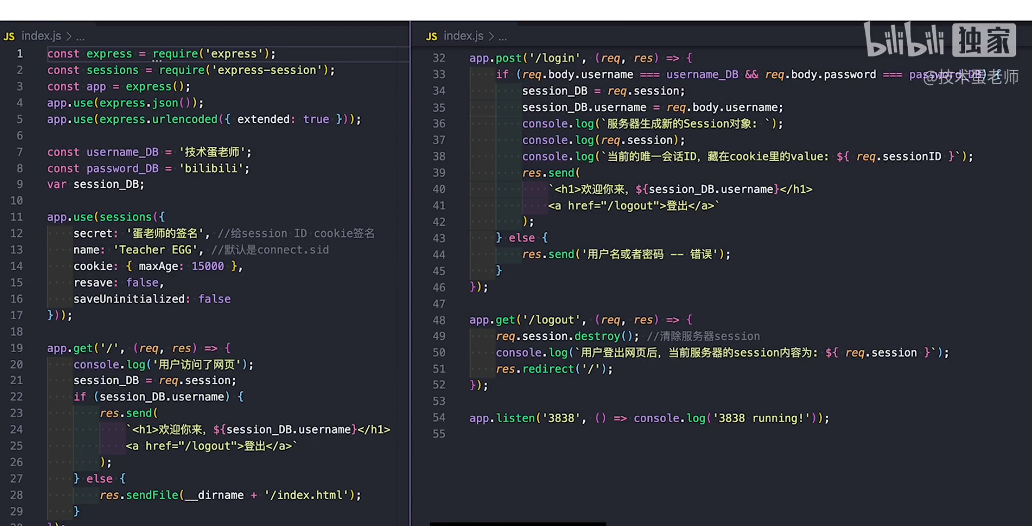The image size is (1032, 526).
Task: Expand the ellipsis breadcrumb in right editor
Action: click(503, 37)
